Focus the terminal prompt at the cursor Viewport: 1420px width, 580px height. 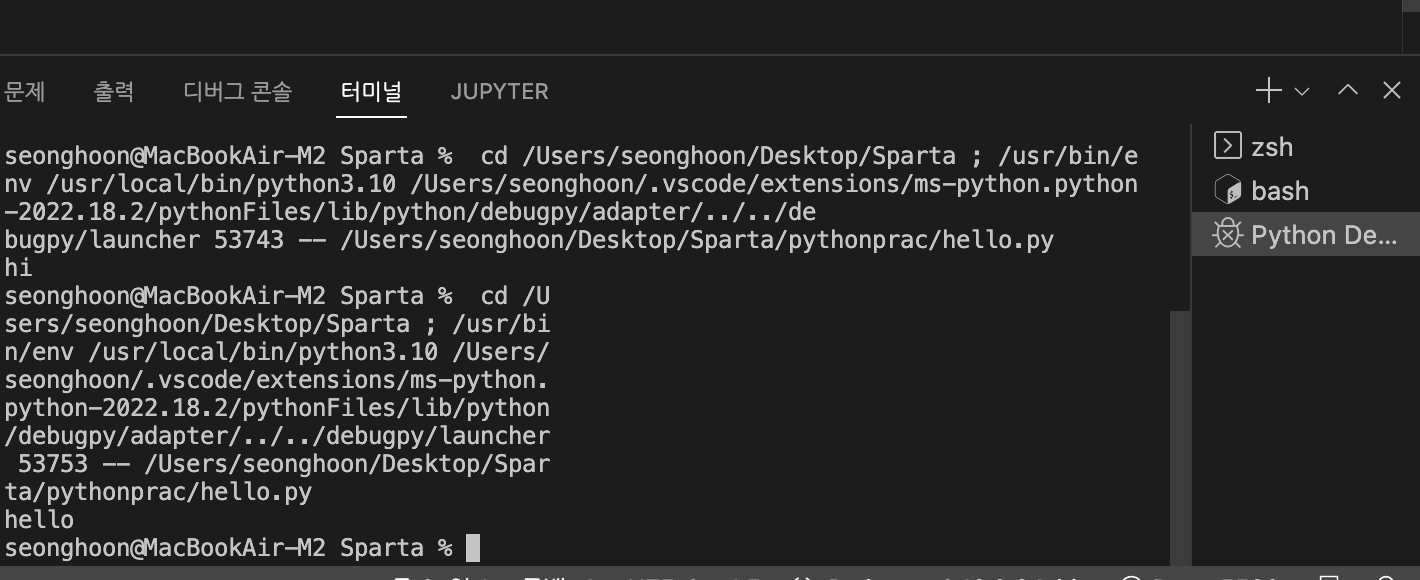click(x=473, y=548)
